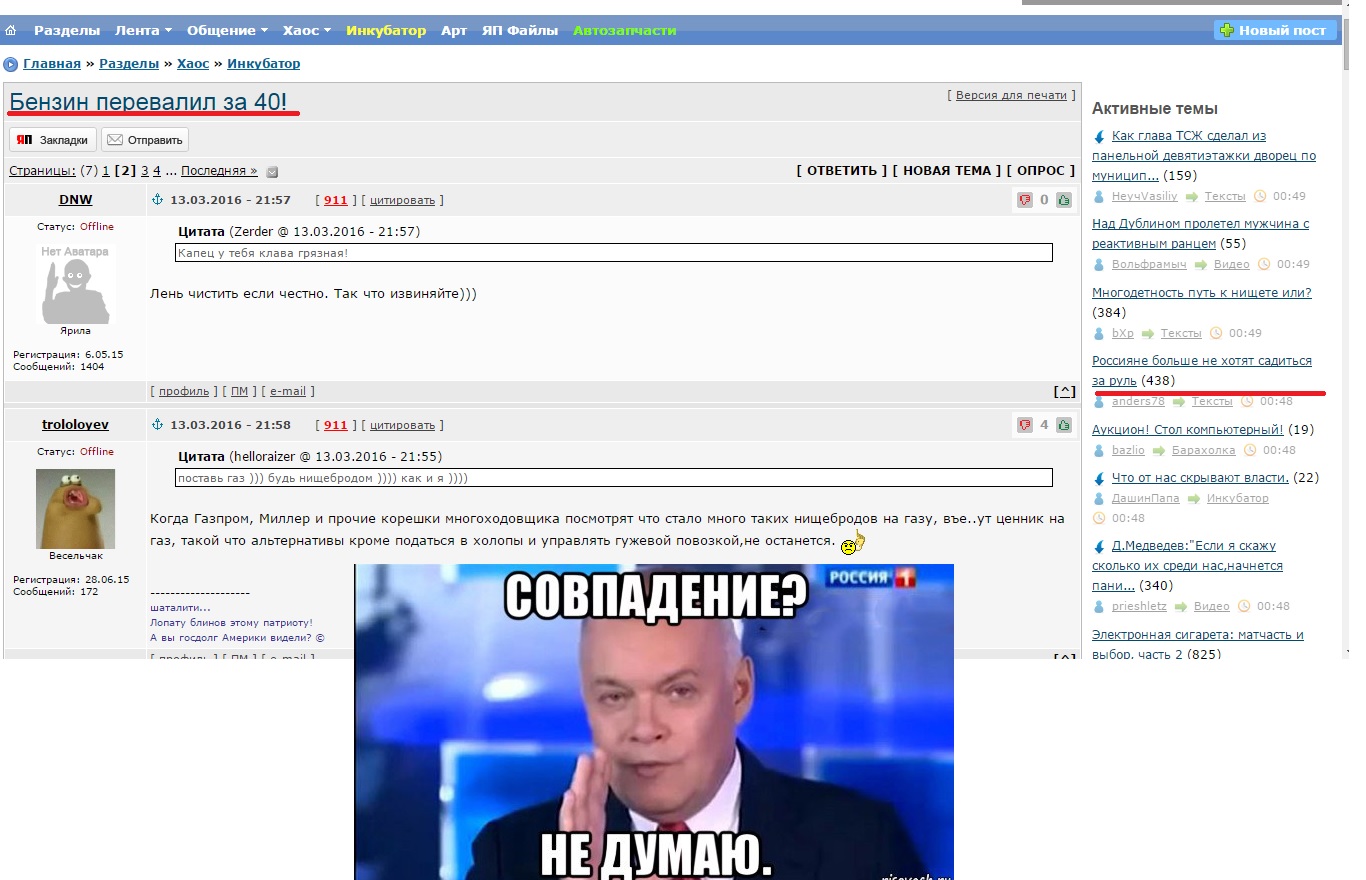This screenshot has height=880, width=1366.
Task: Click the round icon before the 'Главная' breadcrumb
Action: tap(11, 65)
